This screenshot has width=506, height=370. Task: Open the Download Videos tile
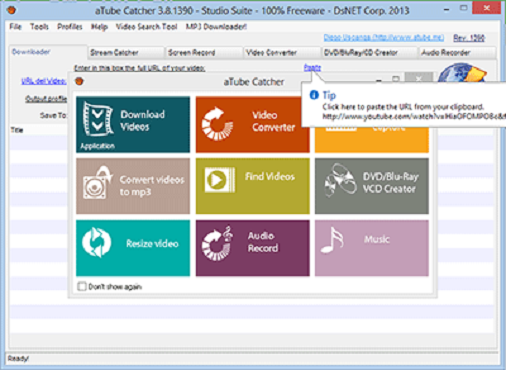(133, 125)
